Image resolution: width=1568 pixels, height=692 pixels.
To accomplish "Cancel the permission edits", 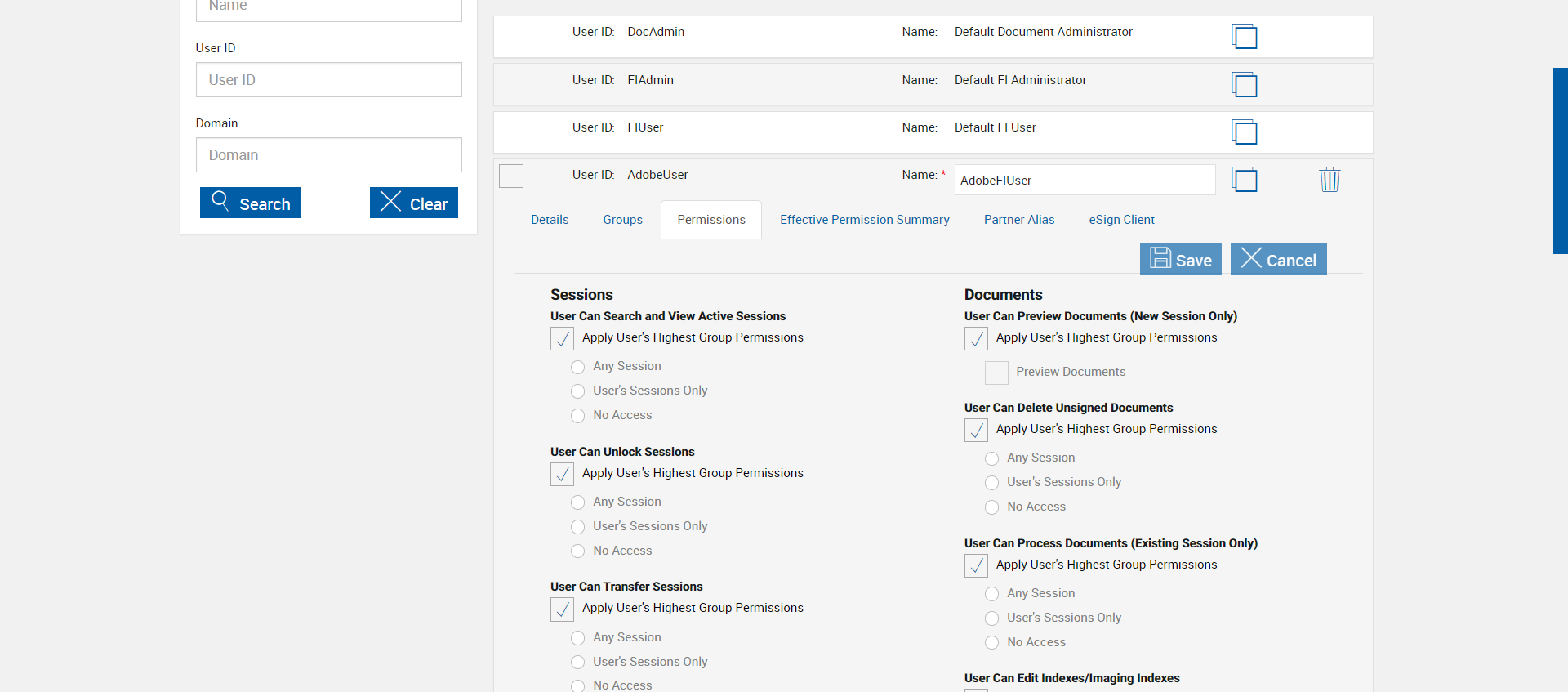I will (x=1278, y=260).
